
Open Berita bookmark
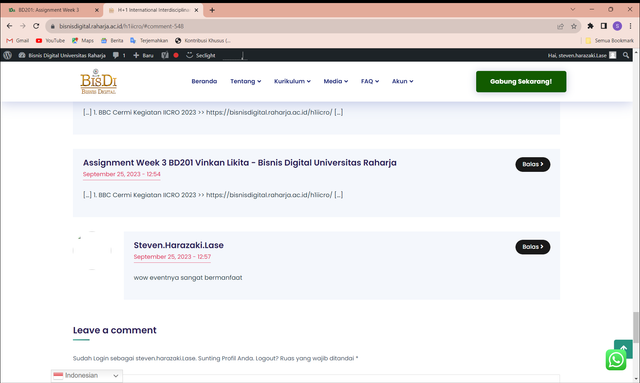(x=112, y=40)
